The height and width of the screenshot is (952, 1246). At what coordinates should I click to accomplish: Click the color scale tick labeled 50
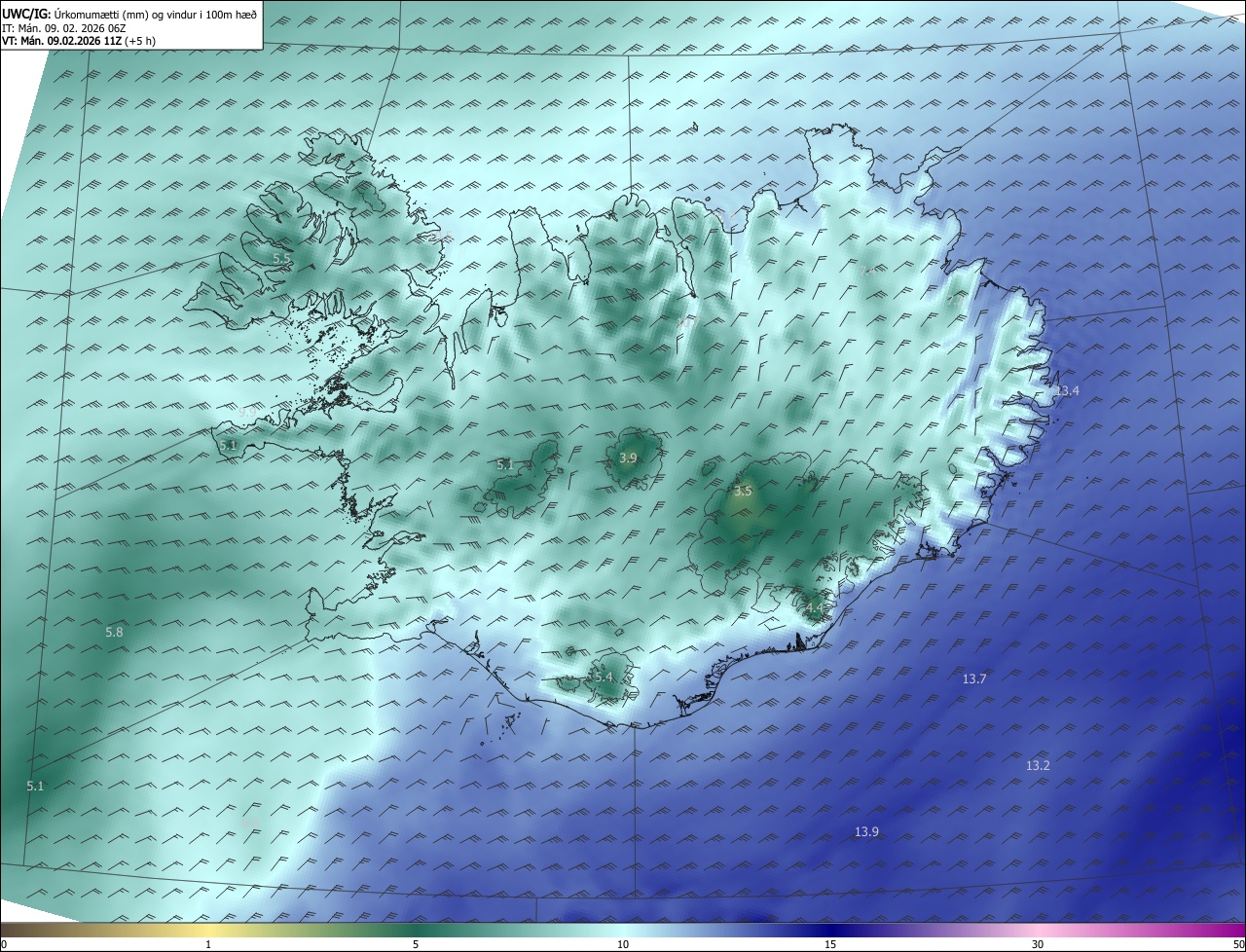click(x=1238, y=944)
